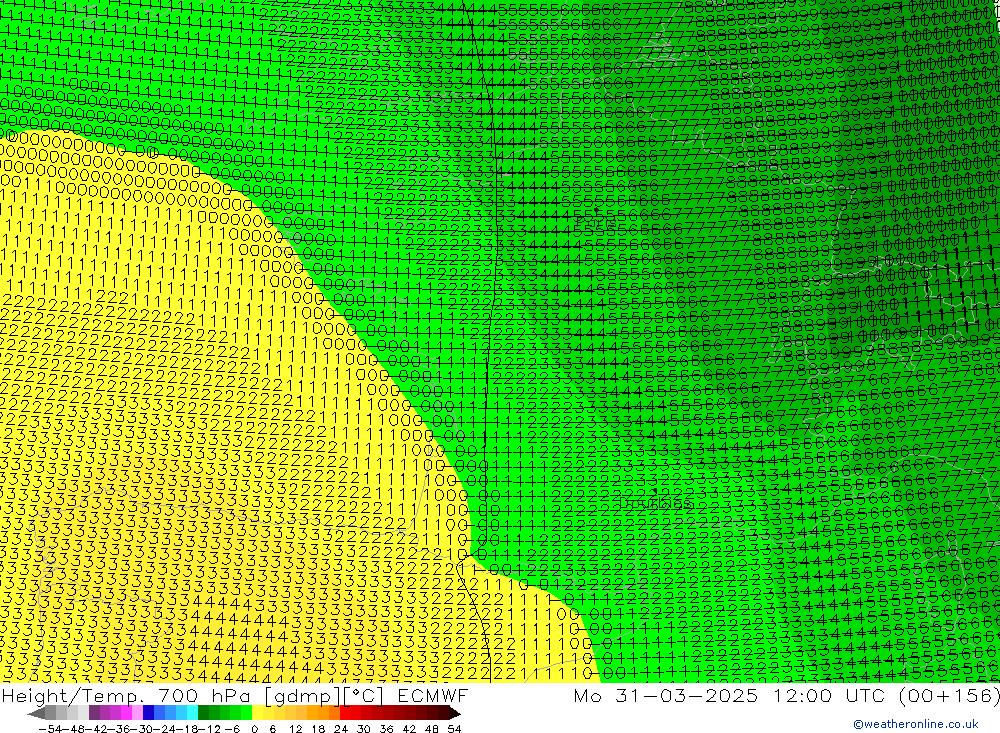Click the "24" label under the color scale

pos(341,729)
